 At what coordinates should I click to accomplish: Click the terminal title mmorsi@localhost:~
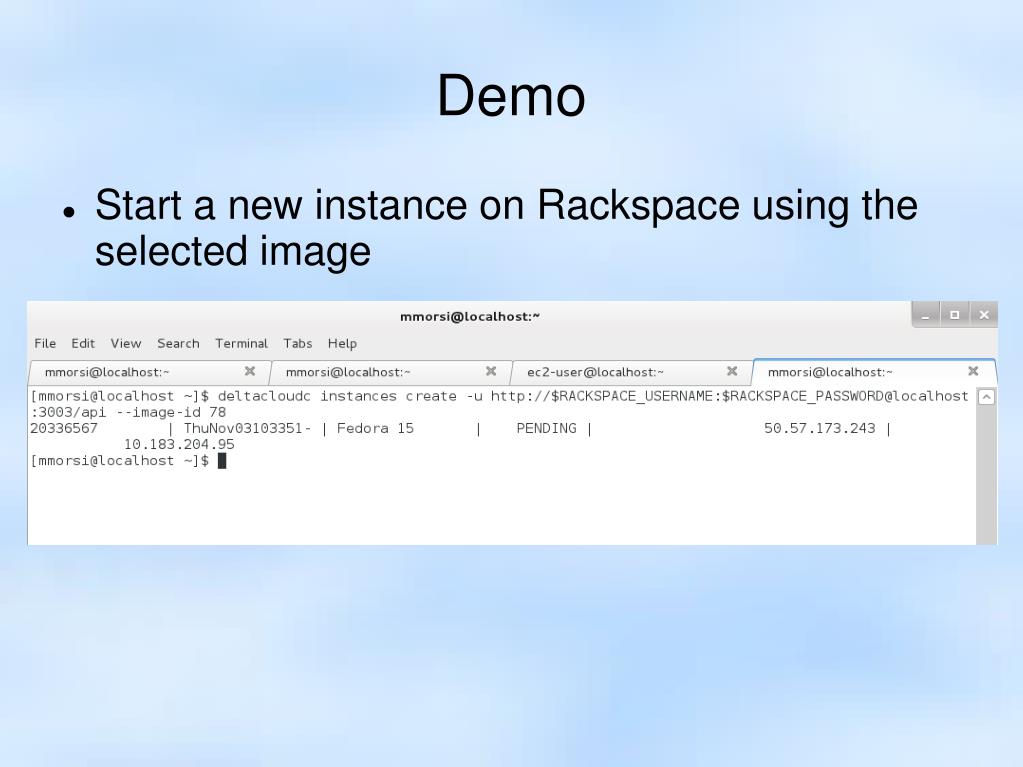[x=470, y=316]
